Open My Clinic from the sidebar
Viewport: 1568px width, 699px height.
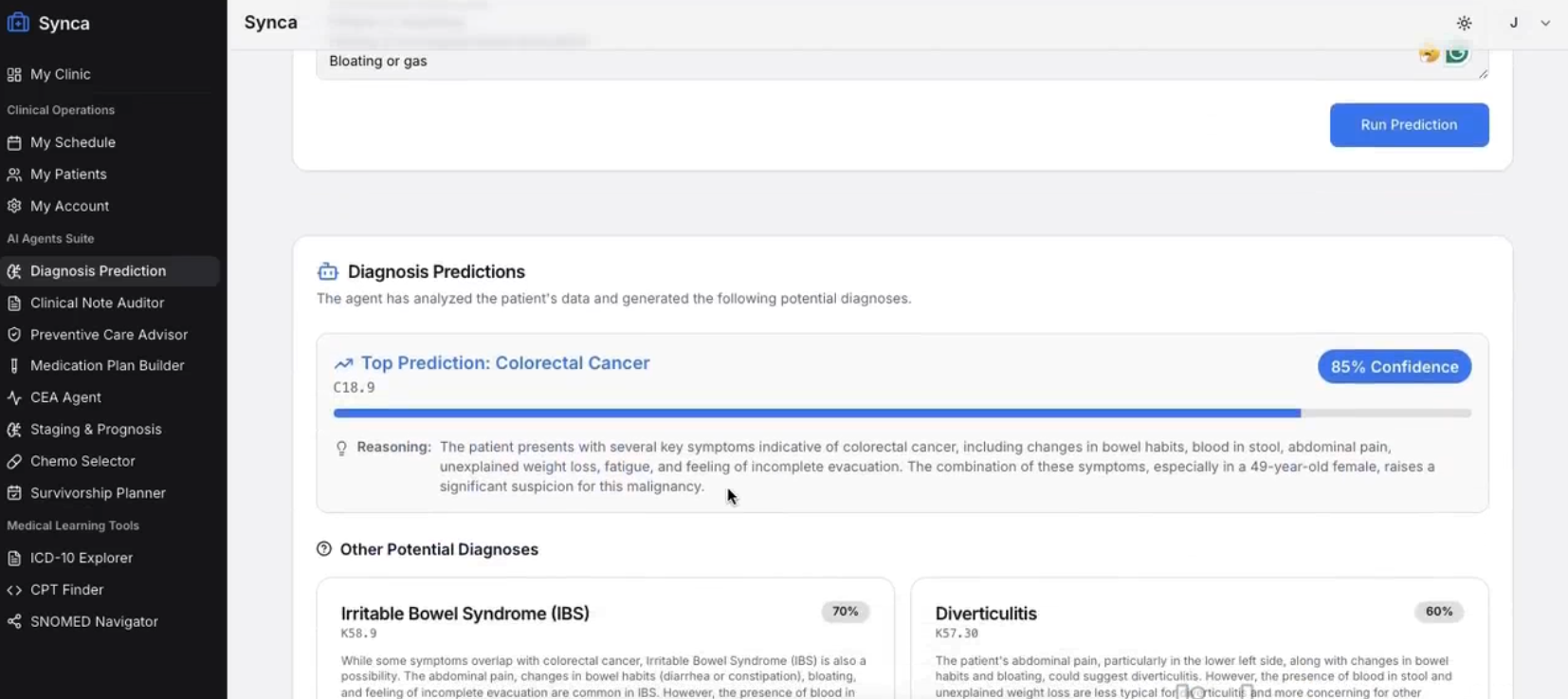[x=60, y=74]
